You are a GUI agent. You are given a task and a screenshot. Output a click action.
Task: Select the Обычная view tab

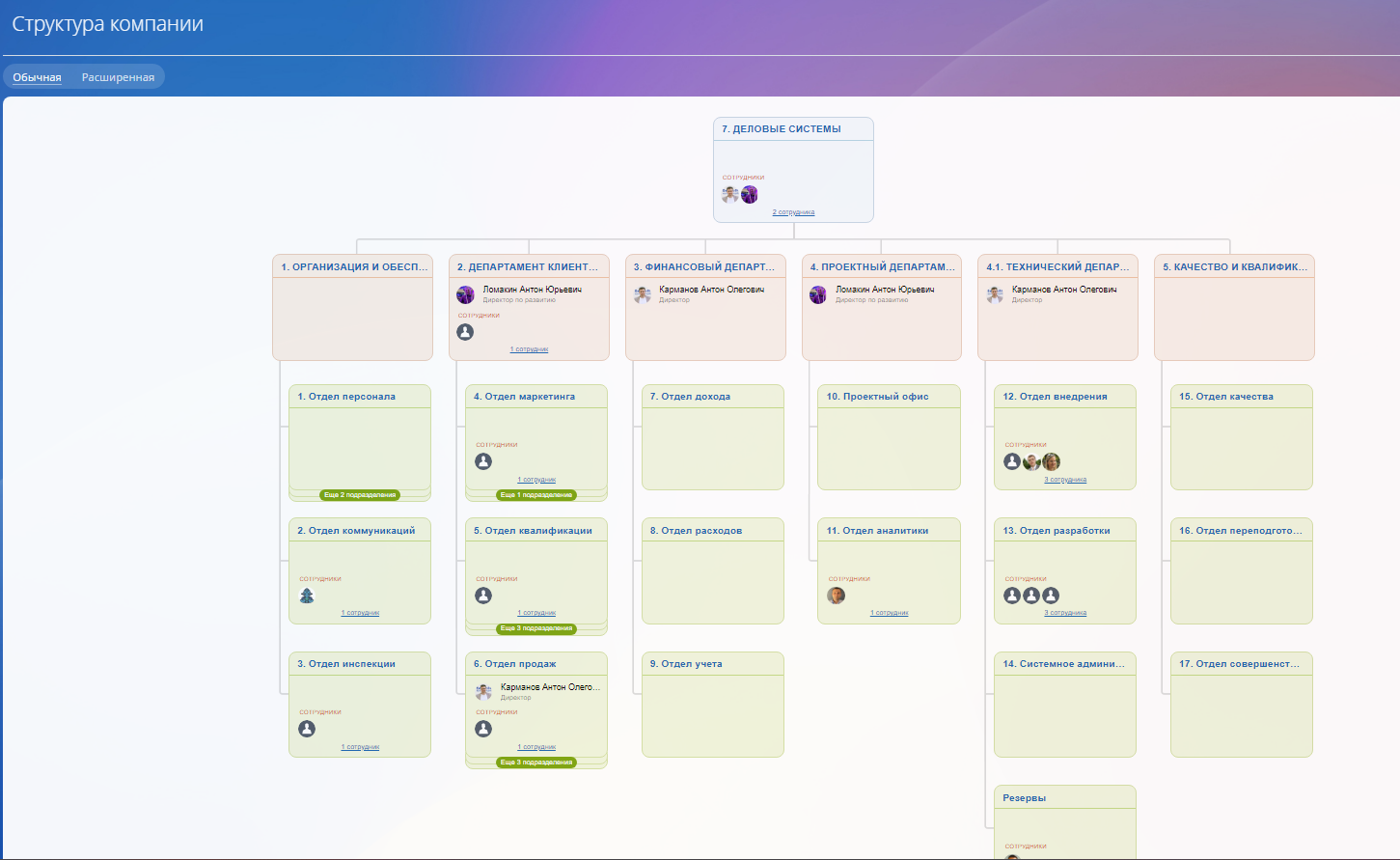click(x=37, y=77)
